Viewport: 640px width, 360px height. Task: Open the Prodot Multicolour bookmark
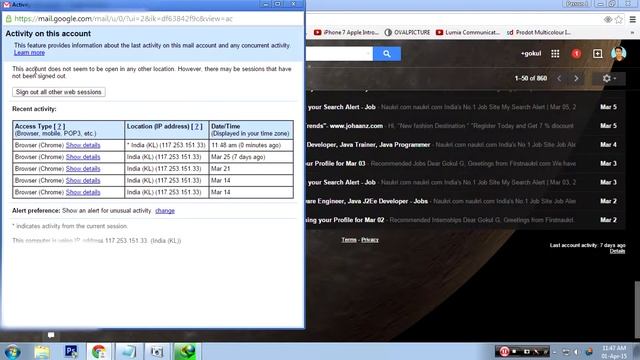click(x=539, y=32)
